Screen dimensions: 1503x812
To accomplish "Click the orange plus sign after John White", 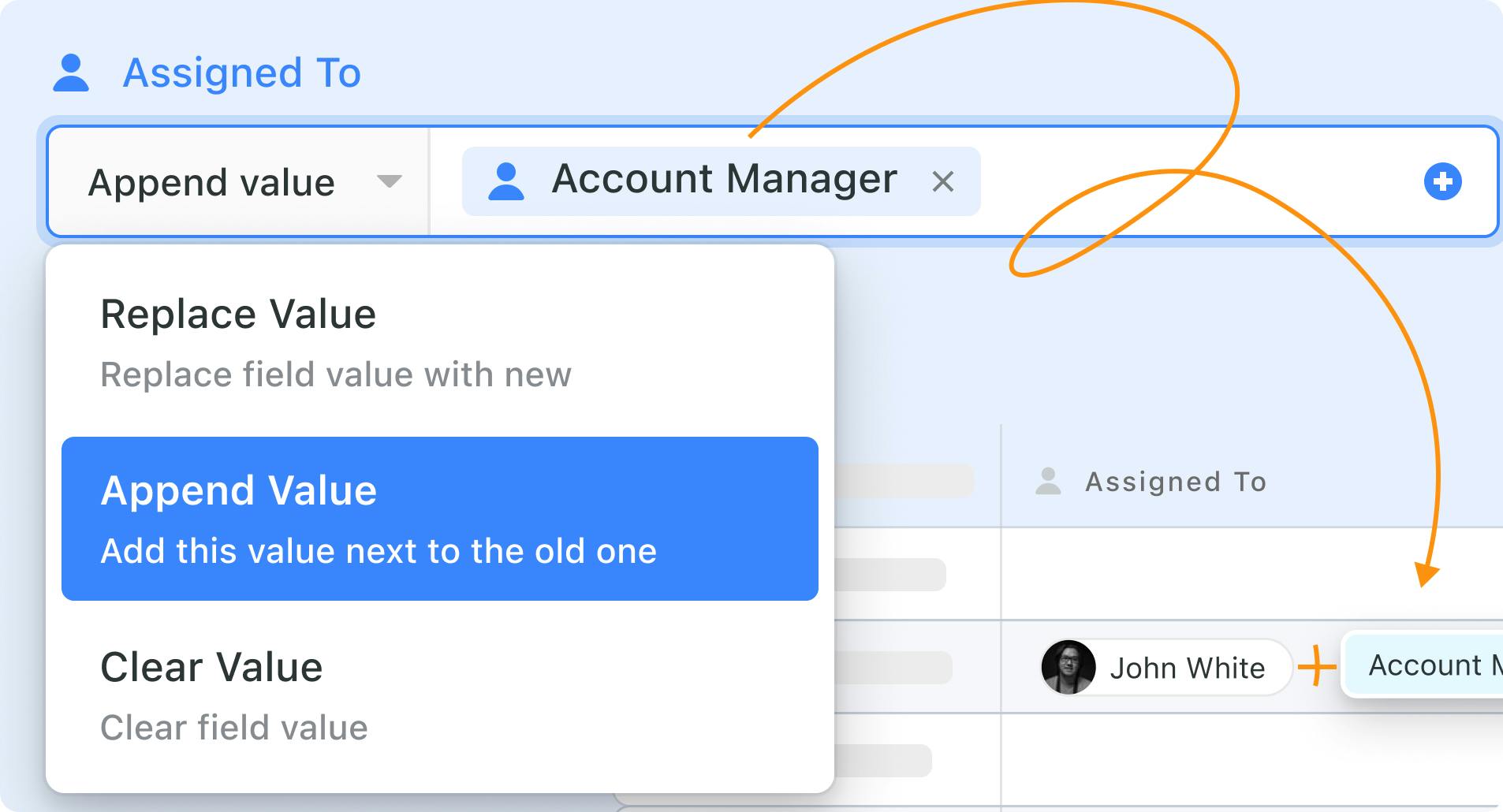I will (1316, 668).
